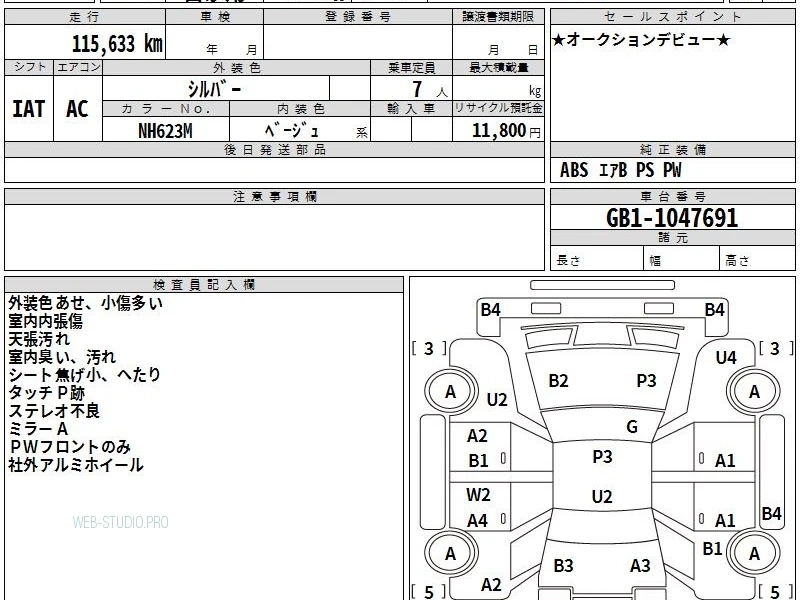Click the エアコン header cell
The width and height of the screenshot is (800, 600).
click(x=78, y=67)
